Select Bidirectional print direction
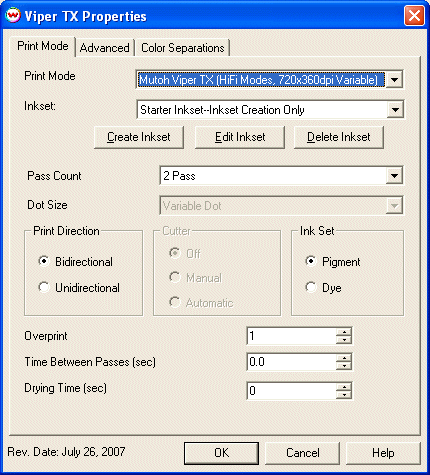Image resolution: width=430 pixels, height=475 pixels. click(x=76, y=262)
